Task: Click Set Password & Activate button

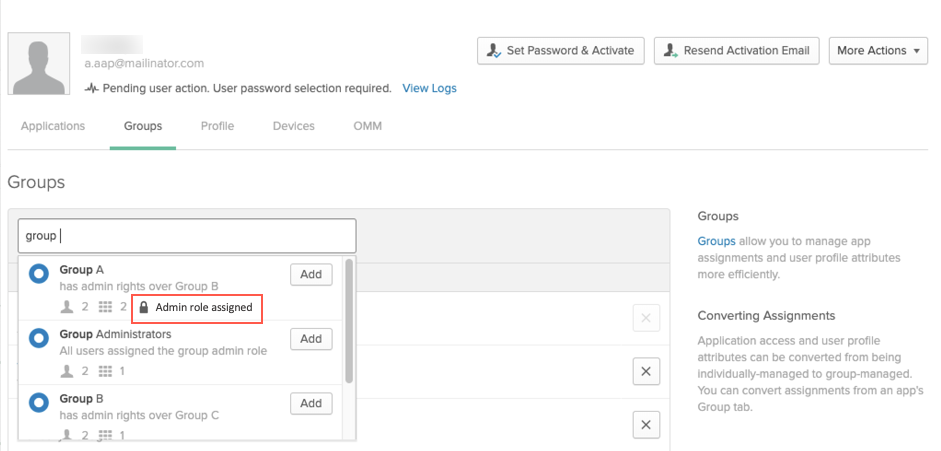Action: tap(561, 51)
